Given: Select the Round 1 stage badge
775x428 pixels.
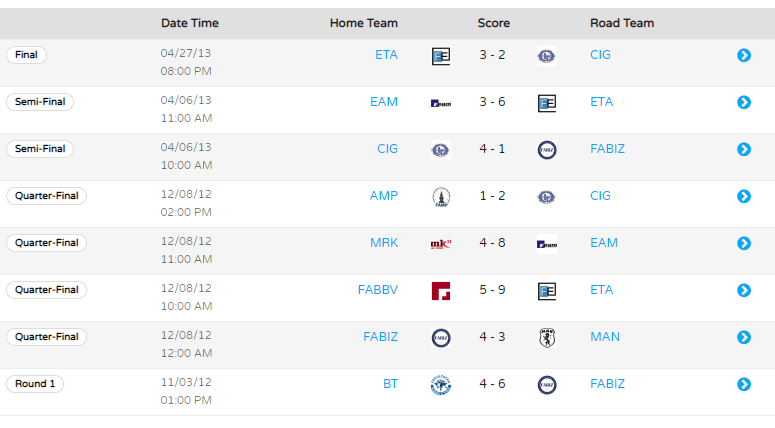Looking at the screenshot, I should (x=35, y=384).
